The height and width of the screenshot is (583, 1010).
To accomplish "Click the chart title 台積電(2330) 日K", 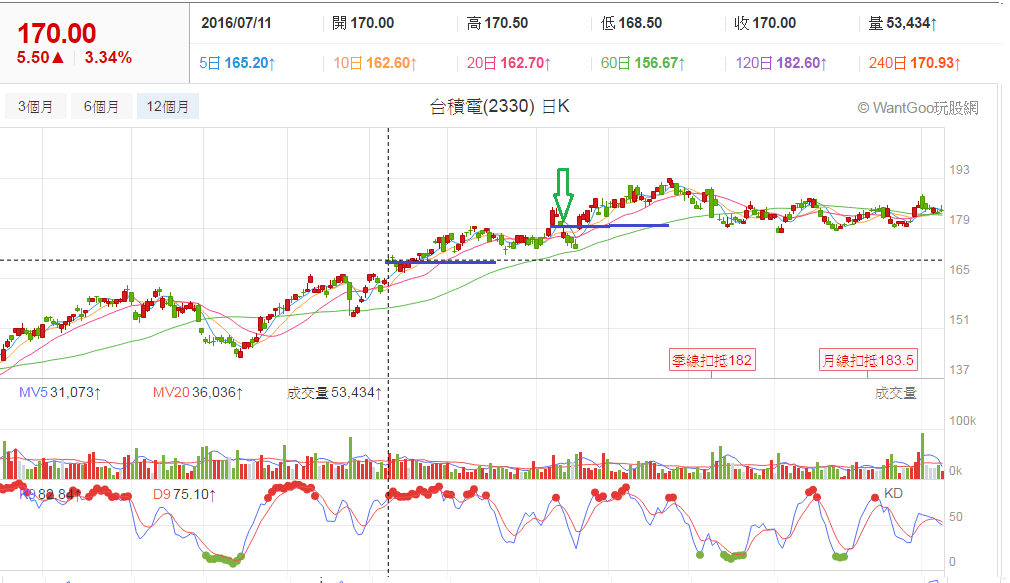I will pos(500,106).
